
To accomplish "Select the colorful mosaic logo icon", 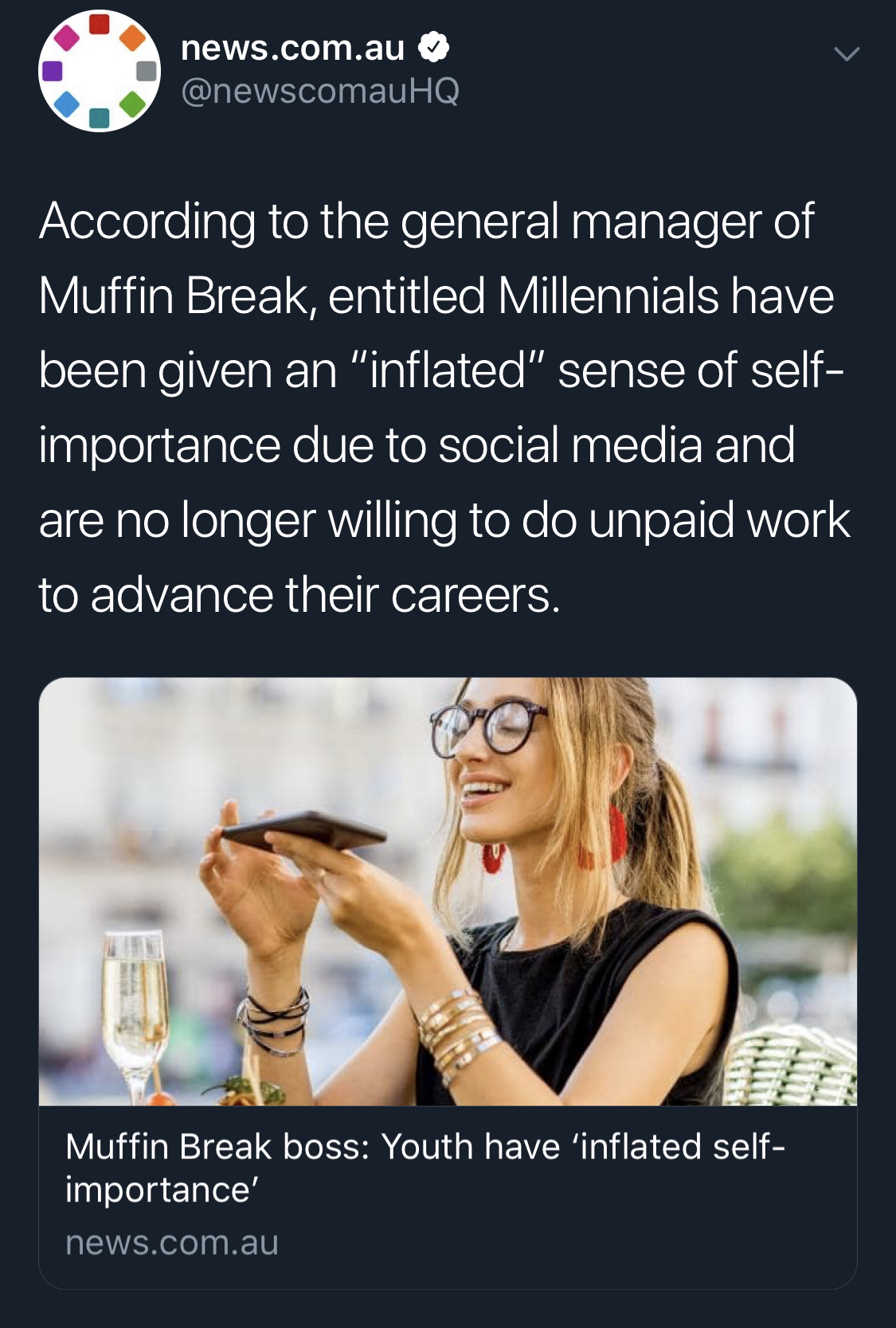I will 99,72.
